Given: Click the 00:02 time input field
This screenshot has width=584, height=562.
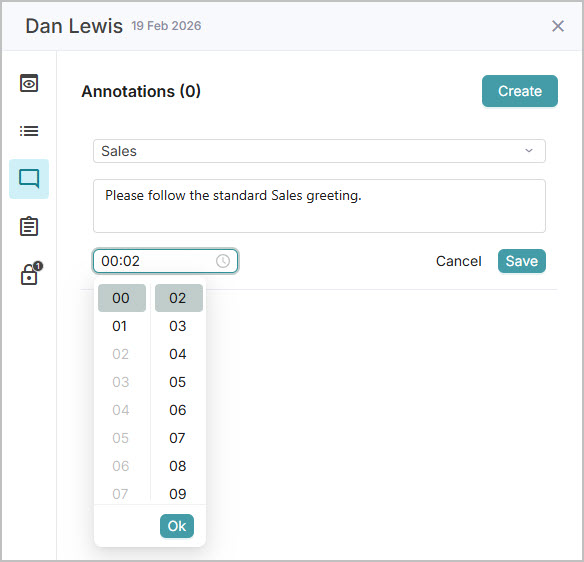Looking at the screenshot, I should point(165,261).
